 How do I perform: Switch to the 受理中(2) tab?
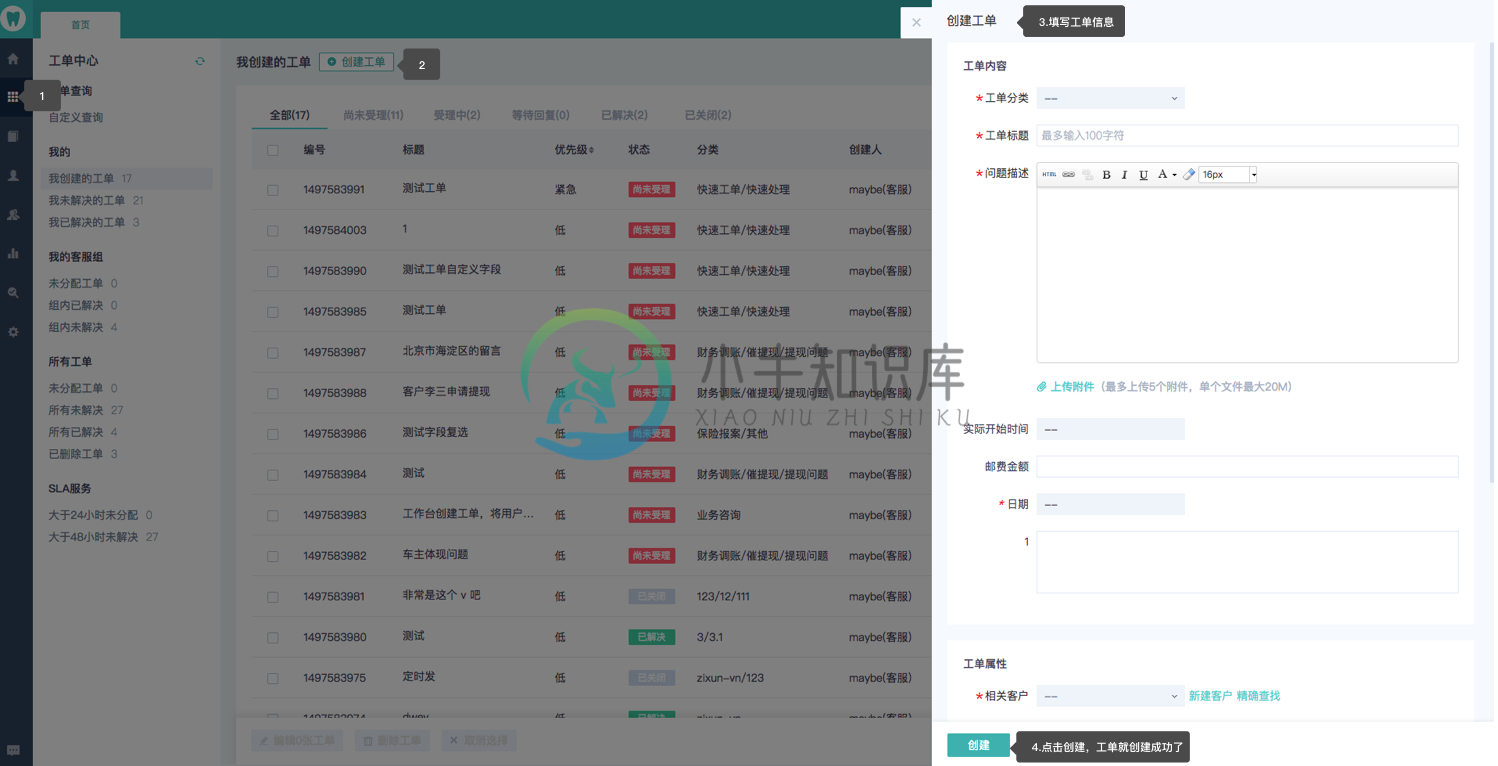[x=457, y=115]
